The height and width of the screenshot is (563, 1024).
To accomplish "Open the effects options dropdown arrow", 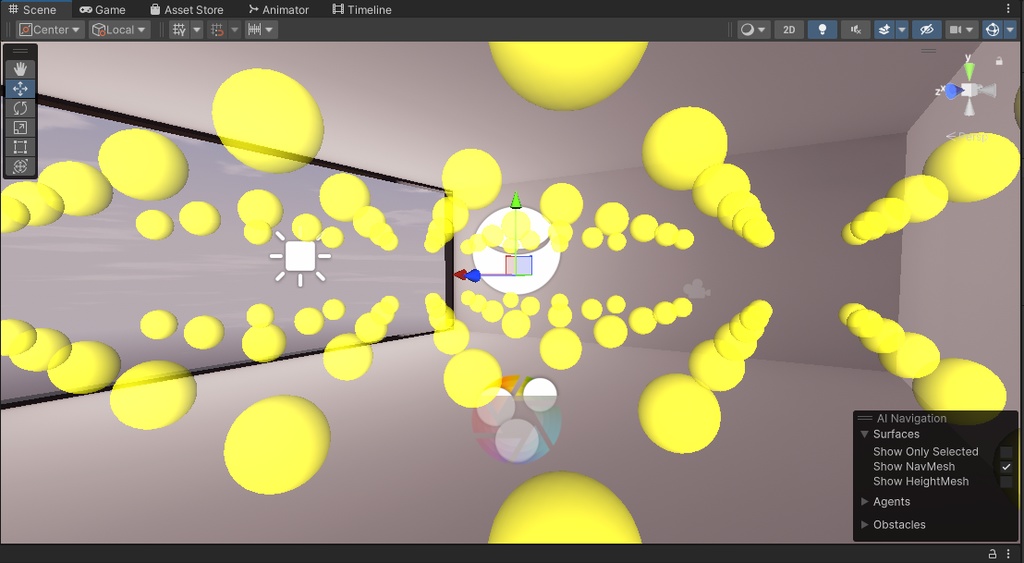I will click(902, 30).
